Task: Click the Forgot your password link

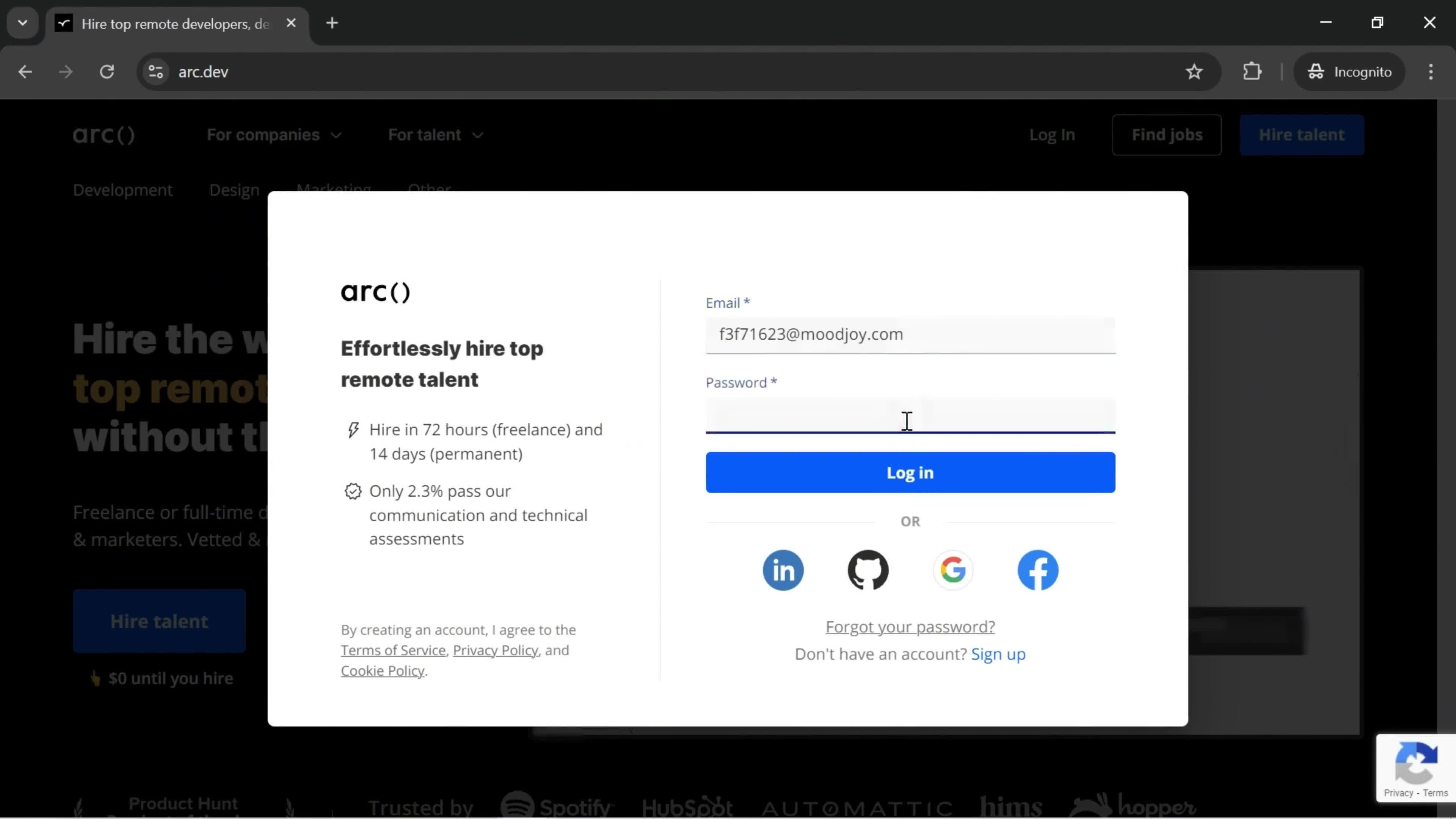Action: pyautogui.click(x=910, y=626)
